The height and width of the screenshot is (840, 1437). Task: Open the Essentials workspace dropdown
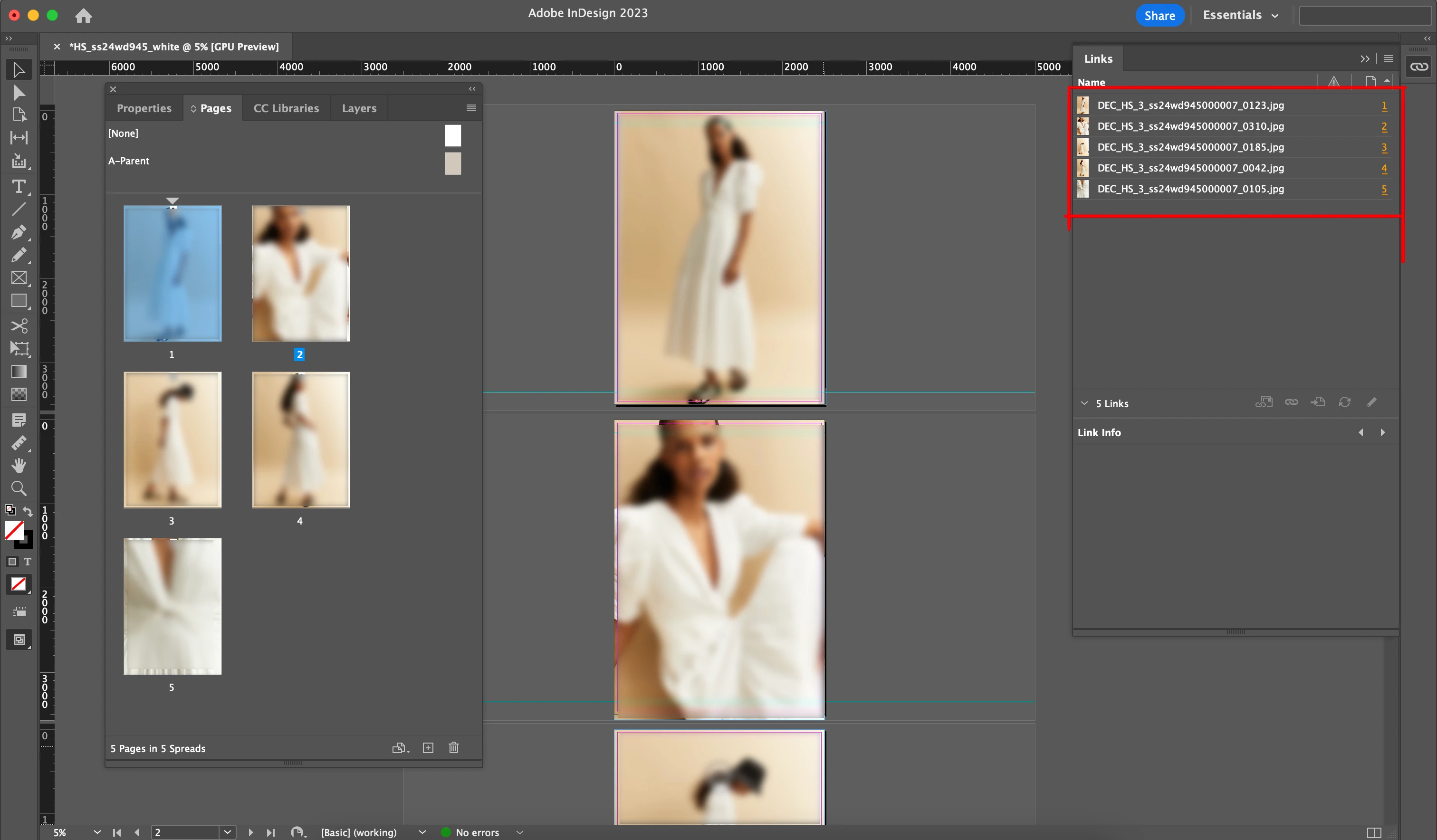click(1241, 15)
